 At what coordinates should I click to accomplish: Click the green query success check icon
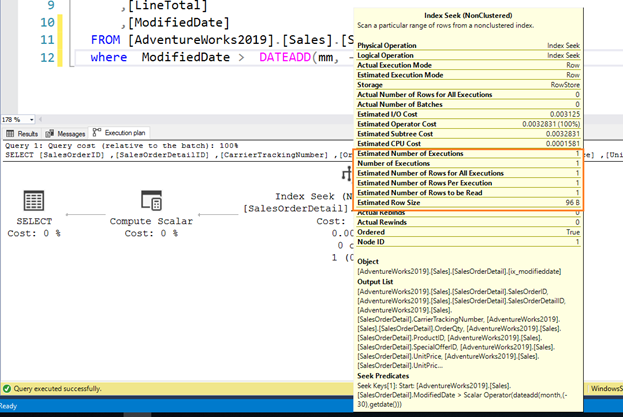click(7, 388)
